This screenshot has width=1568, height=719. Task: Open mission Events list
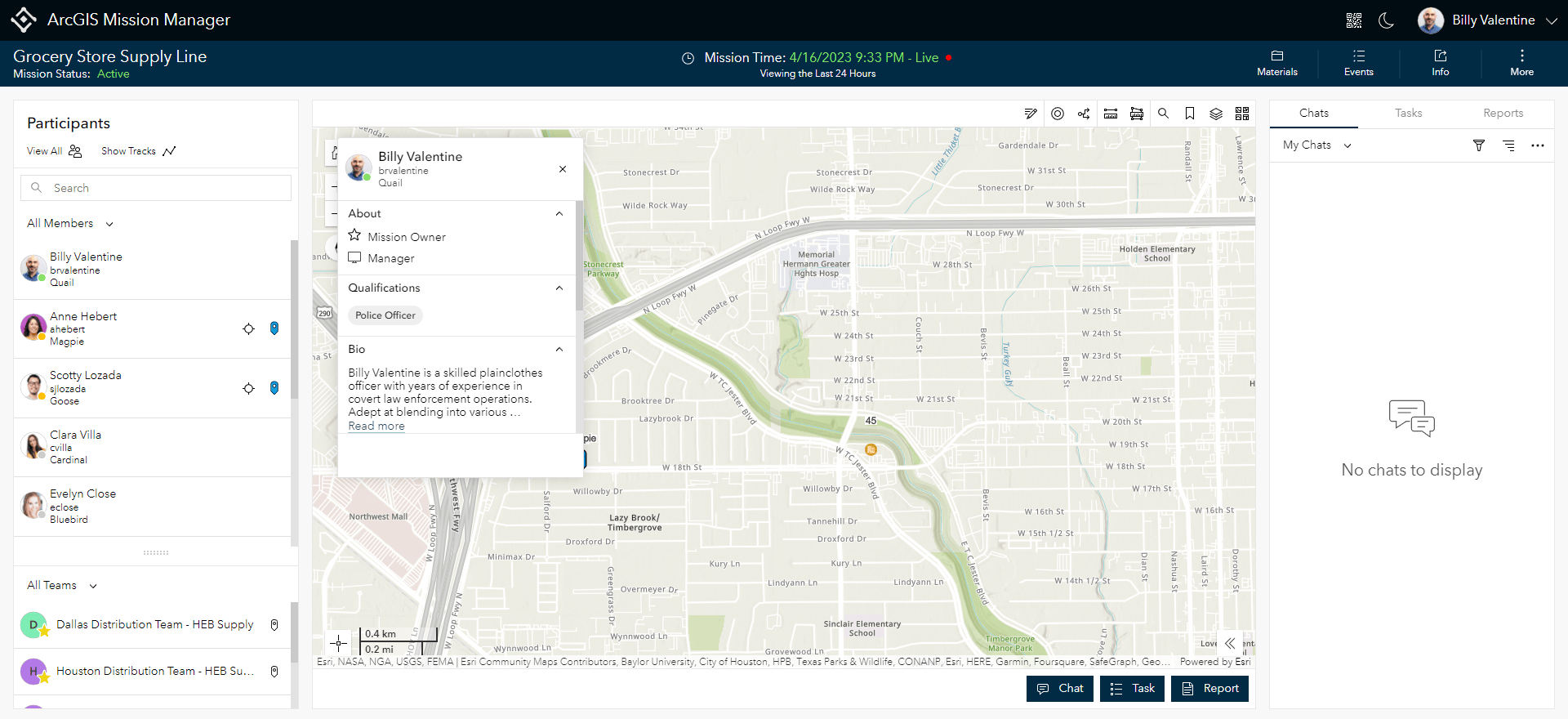coord(1359,63)
